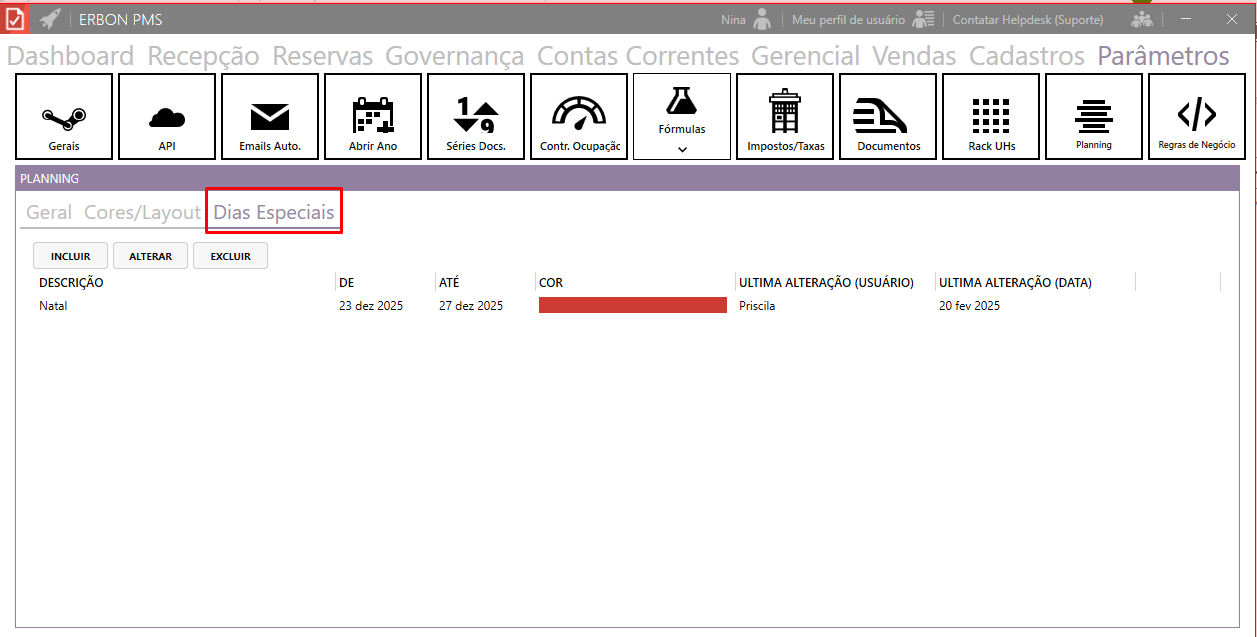Select the Natal row description
The width and height of the screenshot is (1257, 637).
click(53, 306)
